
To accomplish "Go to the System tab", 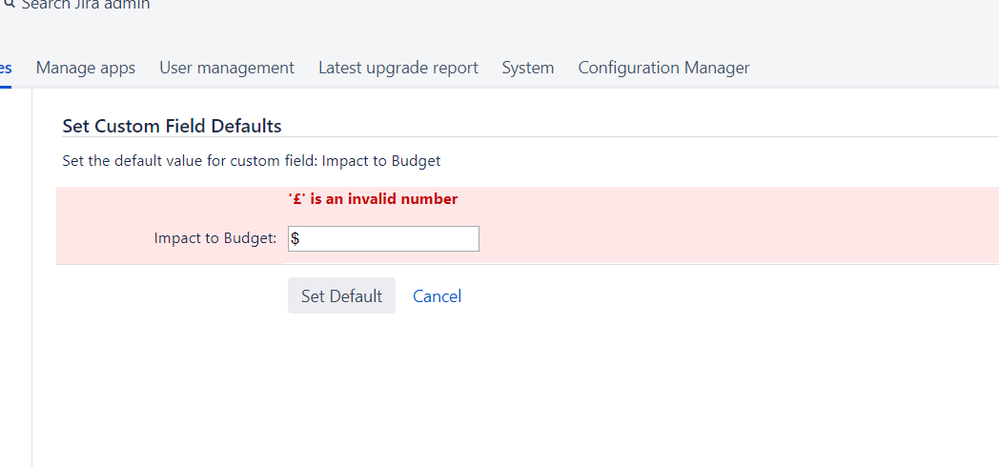I will (x=527, y=68).
